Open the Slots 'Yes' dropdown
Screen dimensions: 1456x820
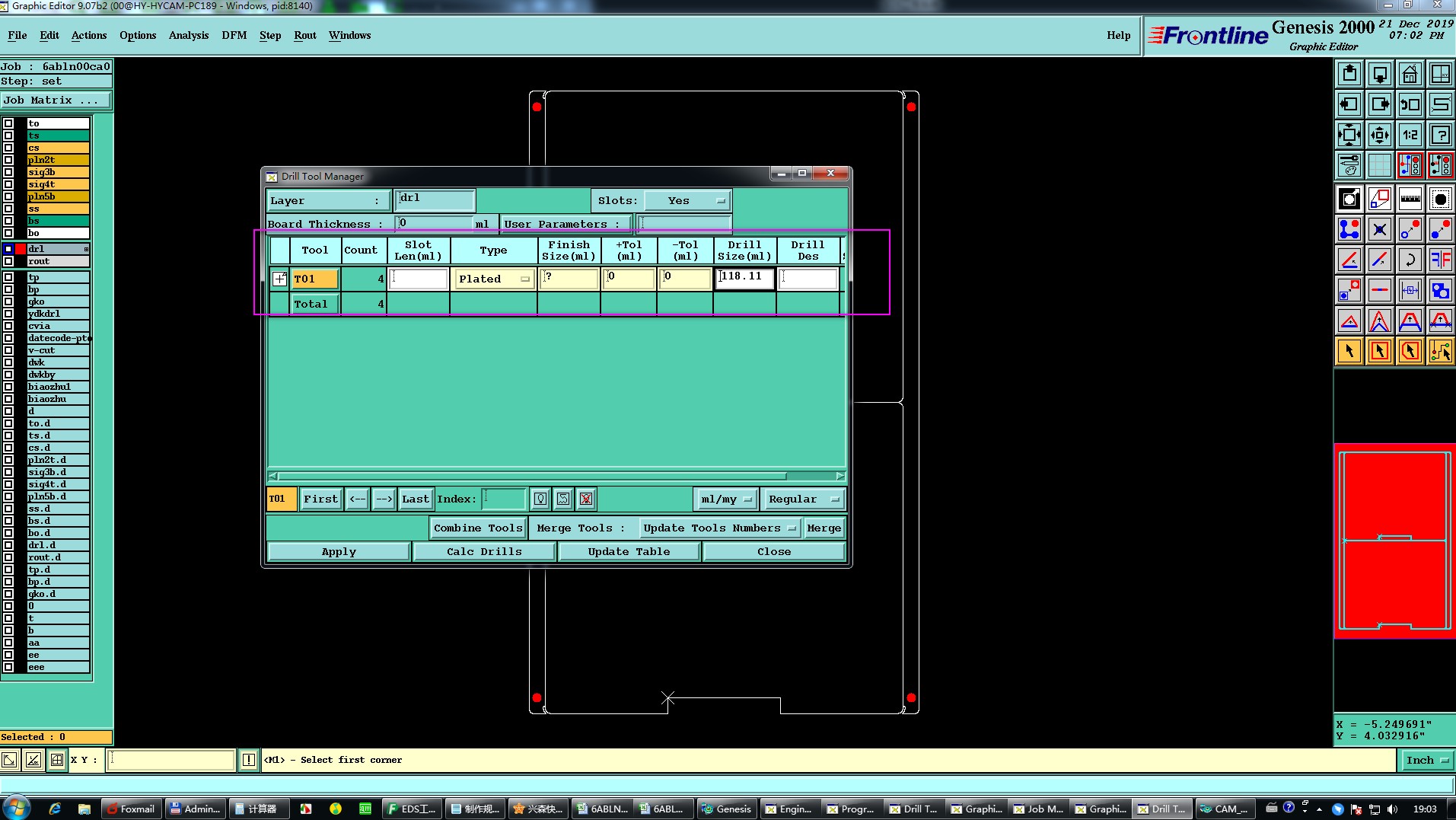tap(687, 201)
